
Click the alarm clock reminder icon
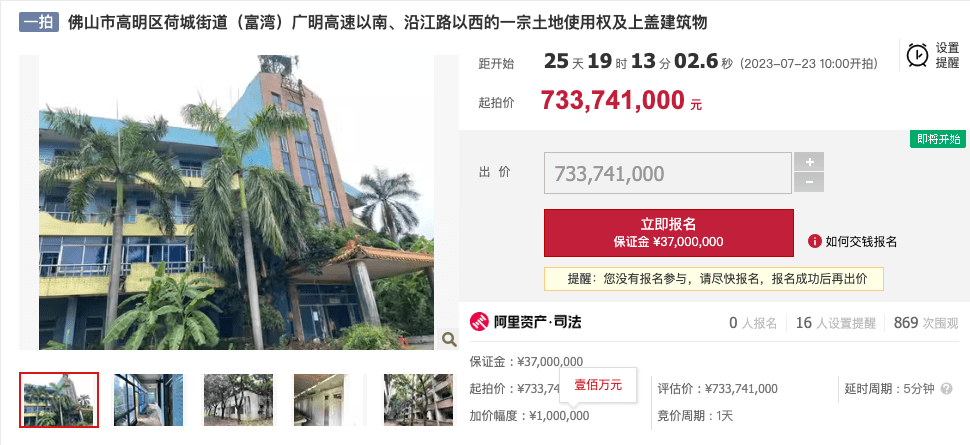[x=917, y=55]
